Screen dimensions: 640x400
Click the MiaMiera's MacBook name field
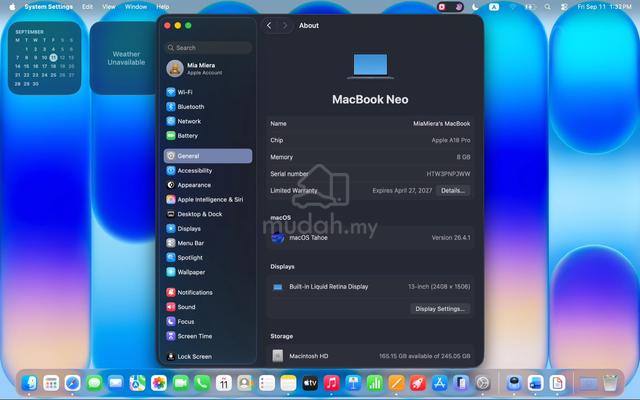tap(441, 124)
